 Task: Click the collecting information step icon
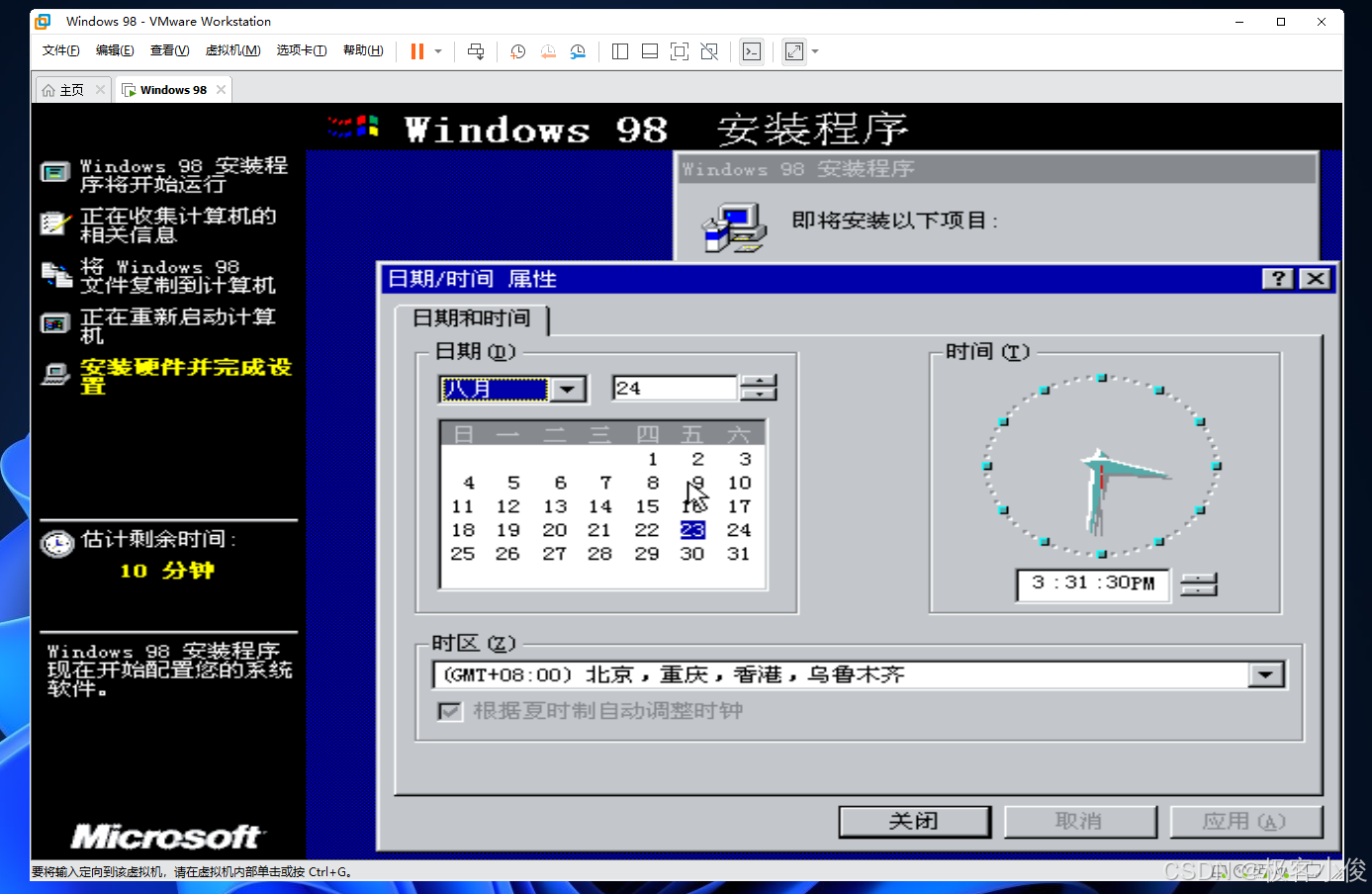[x=55, y=223]
